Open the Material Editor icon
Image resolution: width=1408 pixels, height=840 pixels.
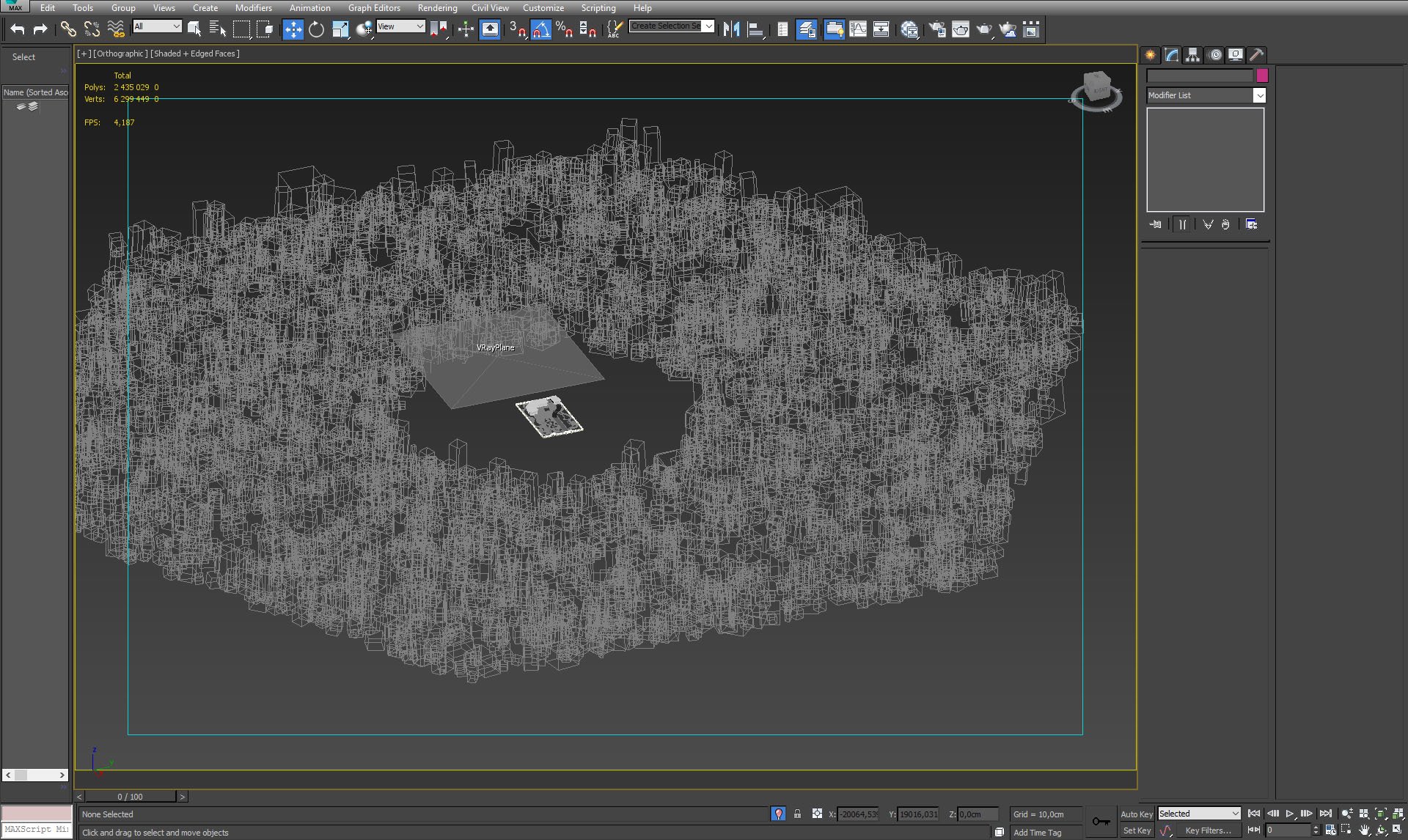(x=909, y=29)
